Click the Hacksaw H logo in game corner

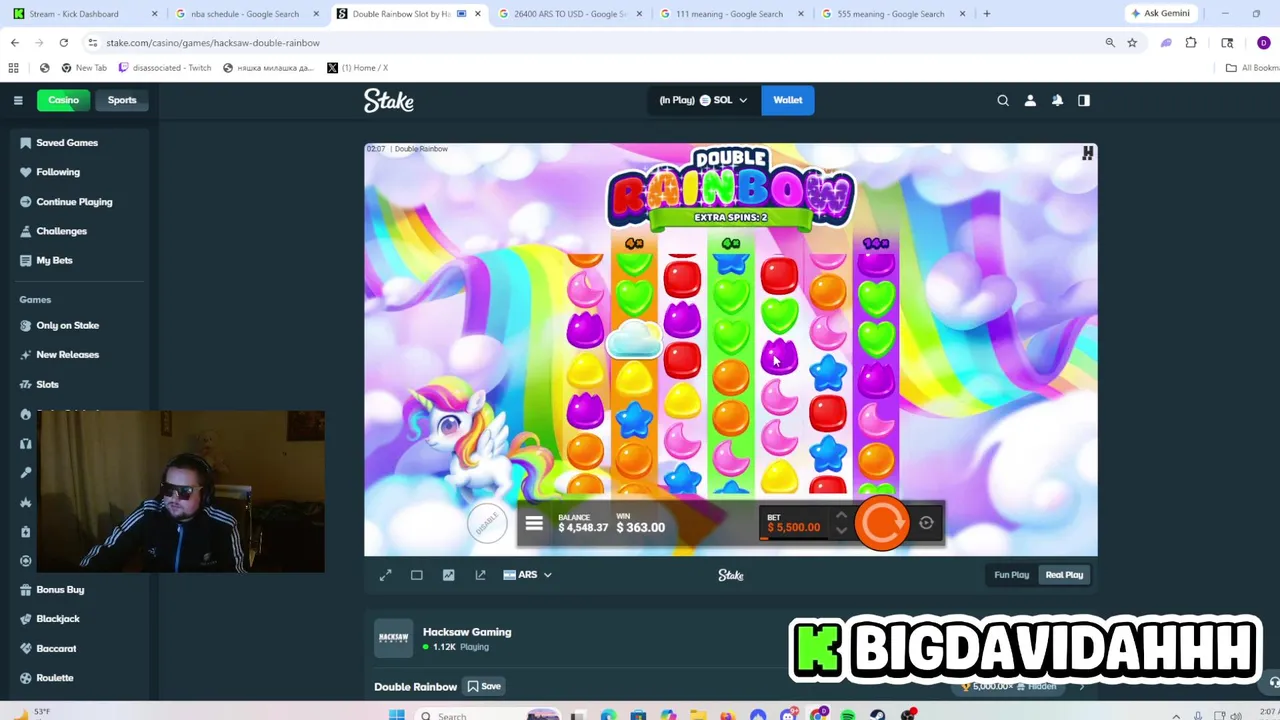coord(1087,153)
